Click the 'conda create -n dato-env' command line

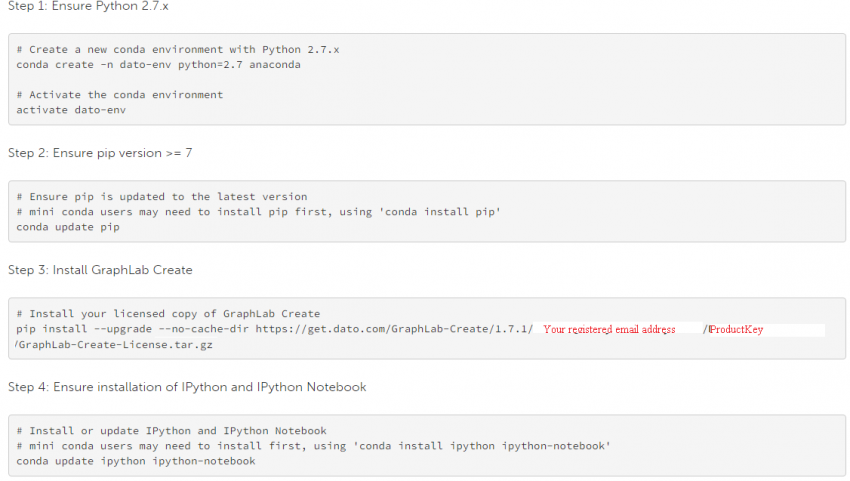158,64
